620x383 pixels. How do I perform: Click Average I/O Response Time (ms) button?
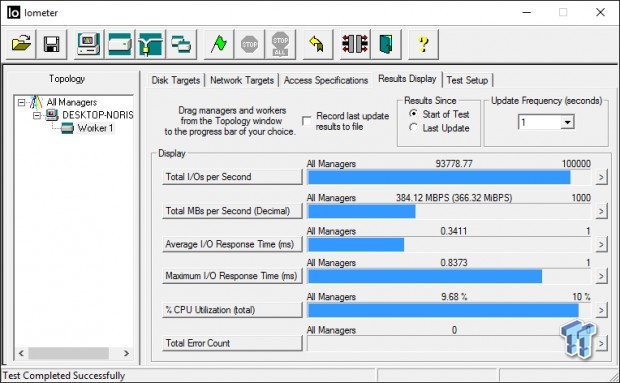pyautogui.click(x=232, y=244)
